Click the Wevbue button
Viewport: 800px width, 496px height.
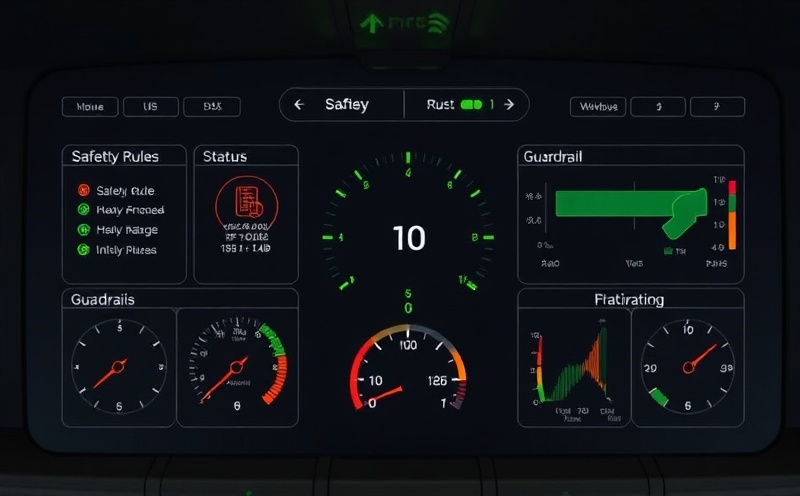point(598,107)
